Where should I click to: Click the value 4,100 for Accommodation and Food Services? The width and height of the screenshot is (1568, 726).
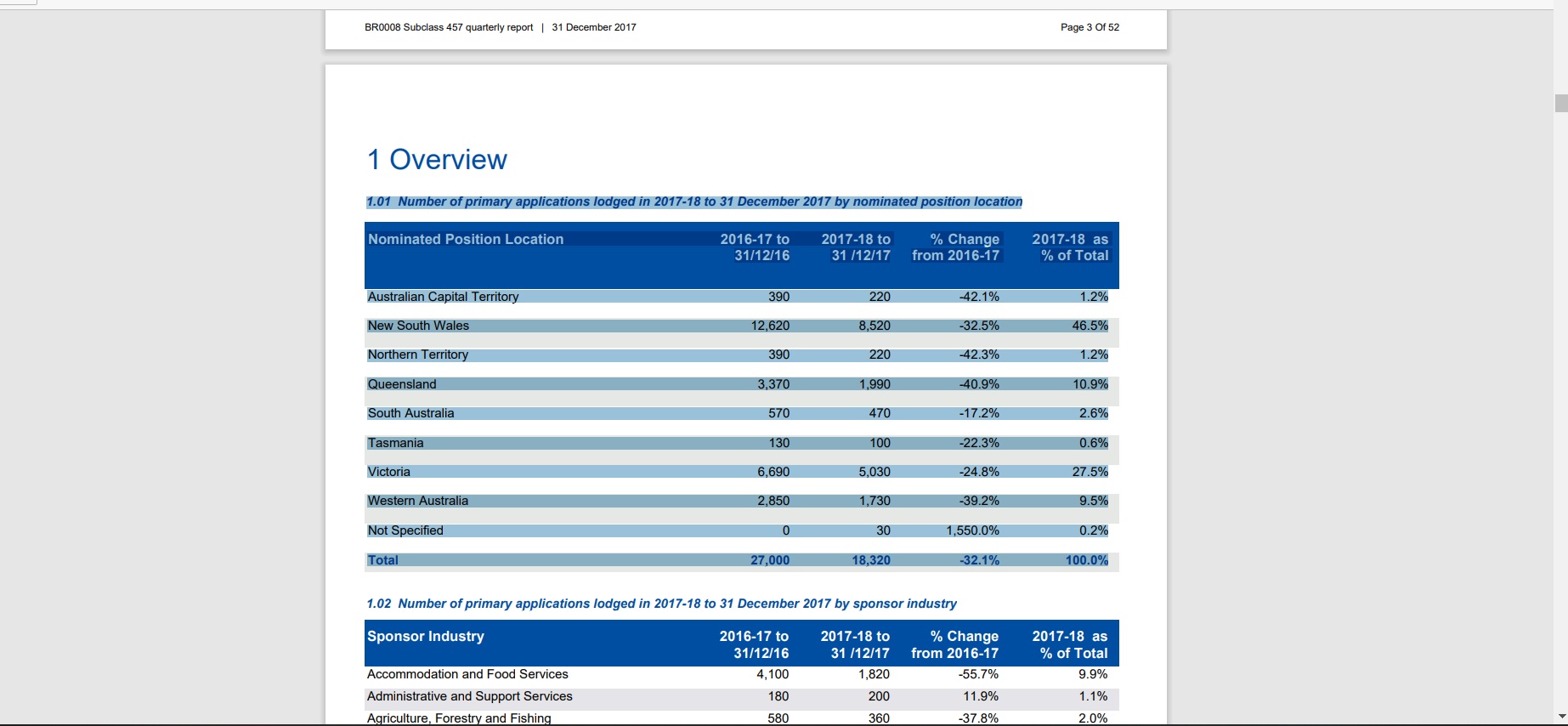click(773, 674)
